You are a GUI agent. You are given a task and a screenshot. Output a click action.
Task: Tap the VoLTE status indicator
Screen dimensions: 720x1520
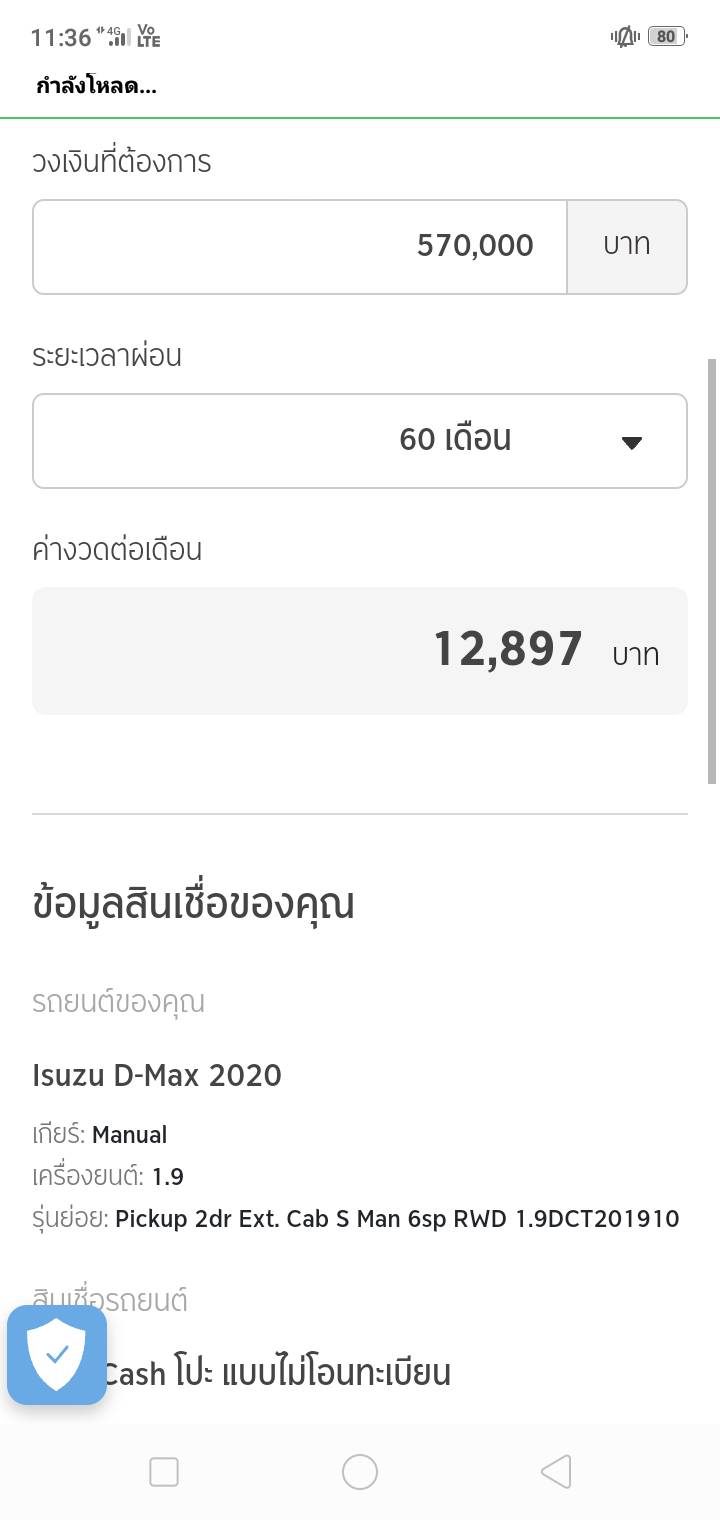point(148,37)
